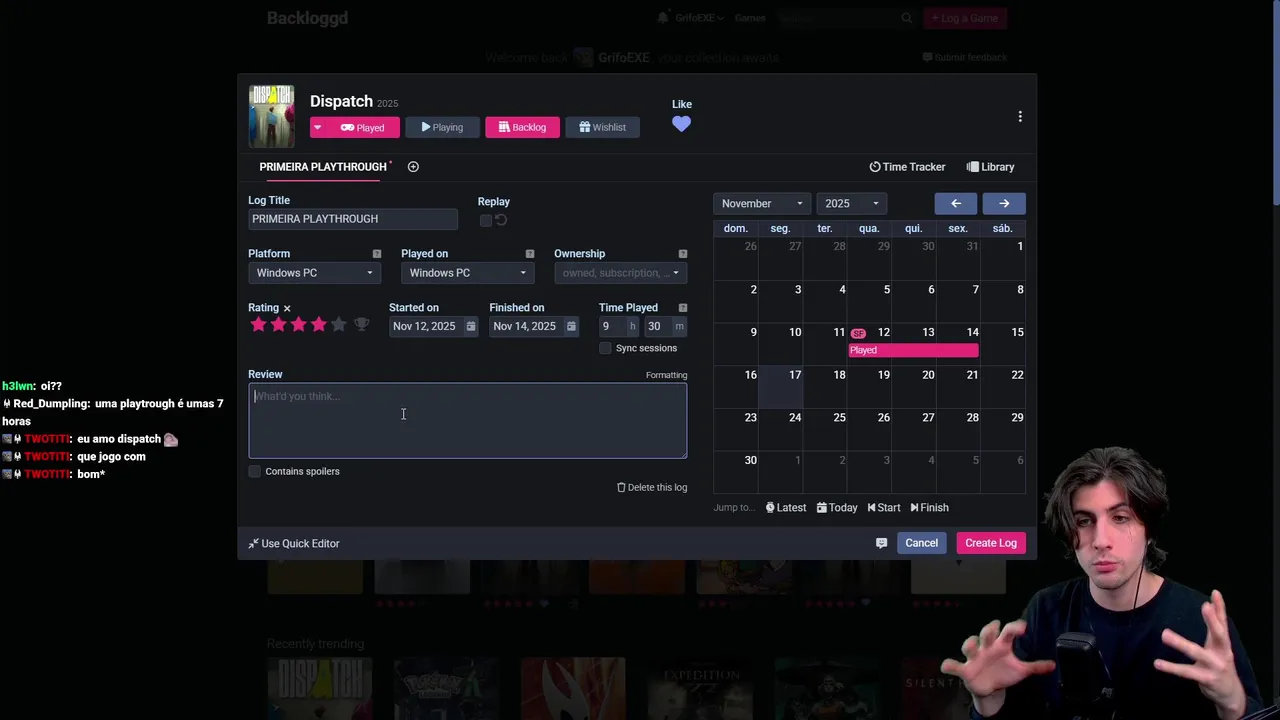
Task: Click the SF marker on November 12
Action: [858, 333]
